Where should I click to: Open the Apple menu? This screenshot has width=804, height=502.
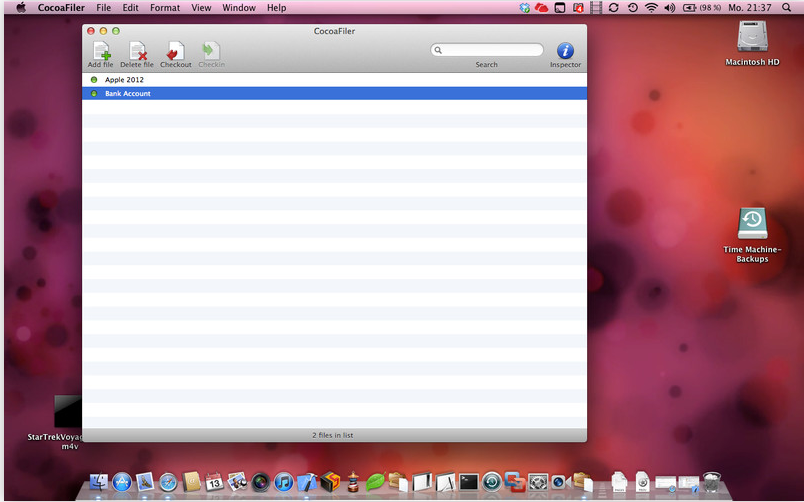tap(21, 8)
